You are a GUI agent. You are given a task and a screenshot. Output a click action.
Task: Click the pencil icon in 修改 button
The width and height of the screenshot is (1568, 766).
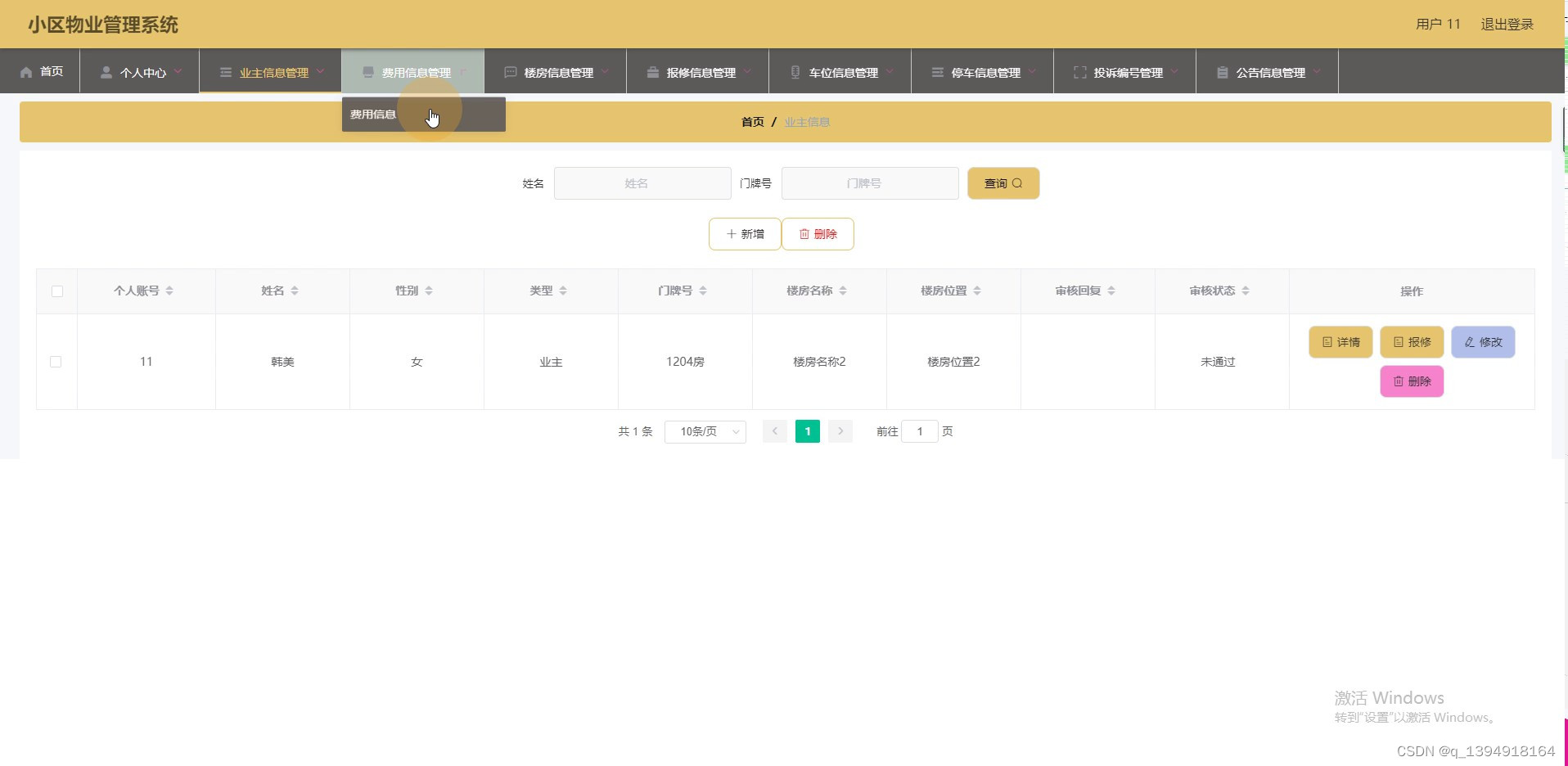point(1470,342)
